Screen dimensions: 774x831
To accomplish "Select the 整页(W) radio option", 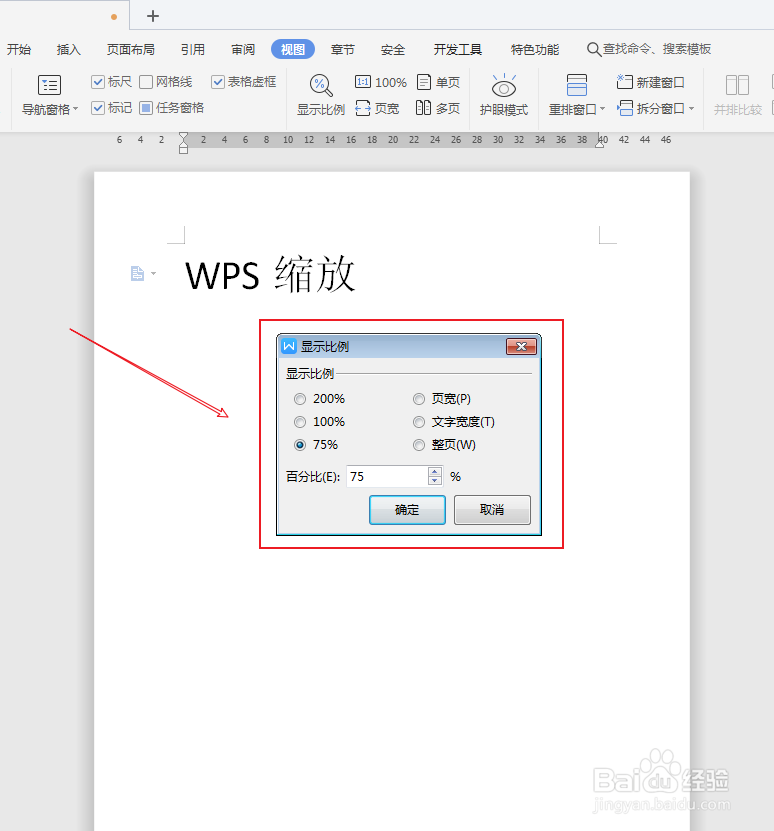I will tap(419, 445).
